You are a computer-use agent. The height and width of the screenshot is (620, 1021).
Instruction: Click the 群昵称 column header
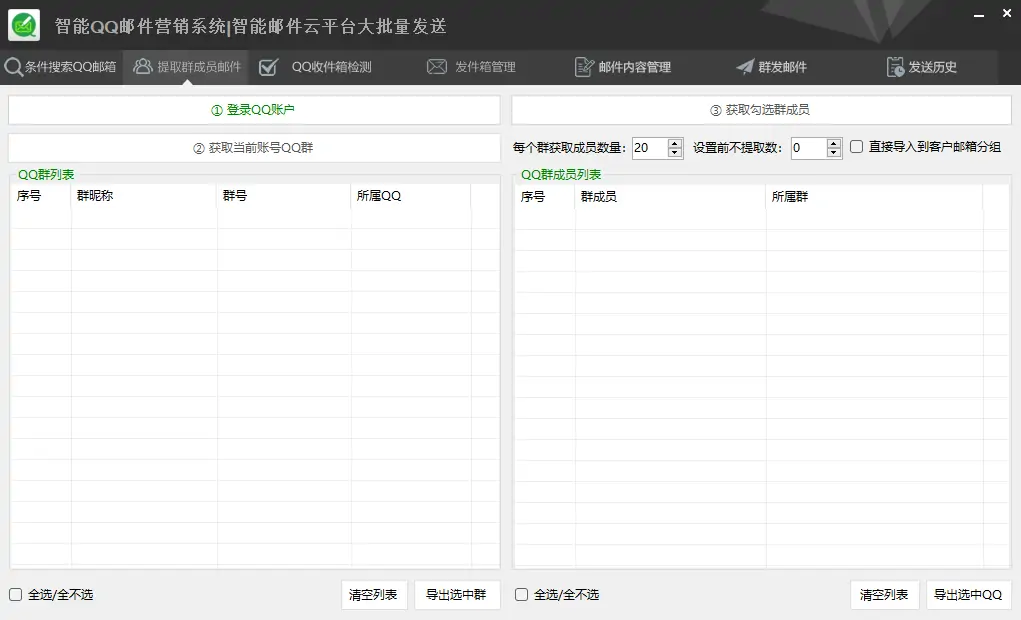[x=144, y=195]
